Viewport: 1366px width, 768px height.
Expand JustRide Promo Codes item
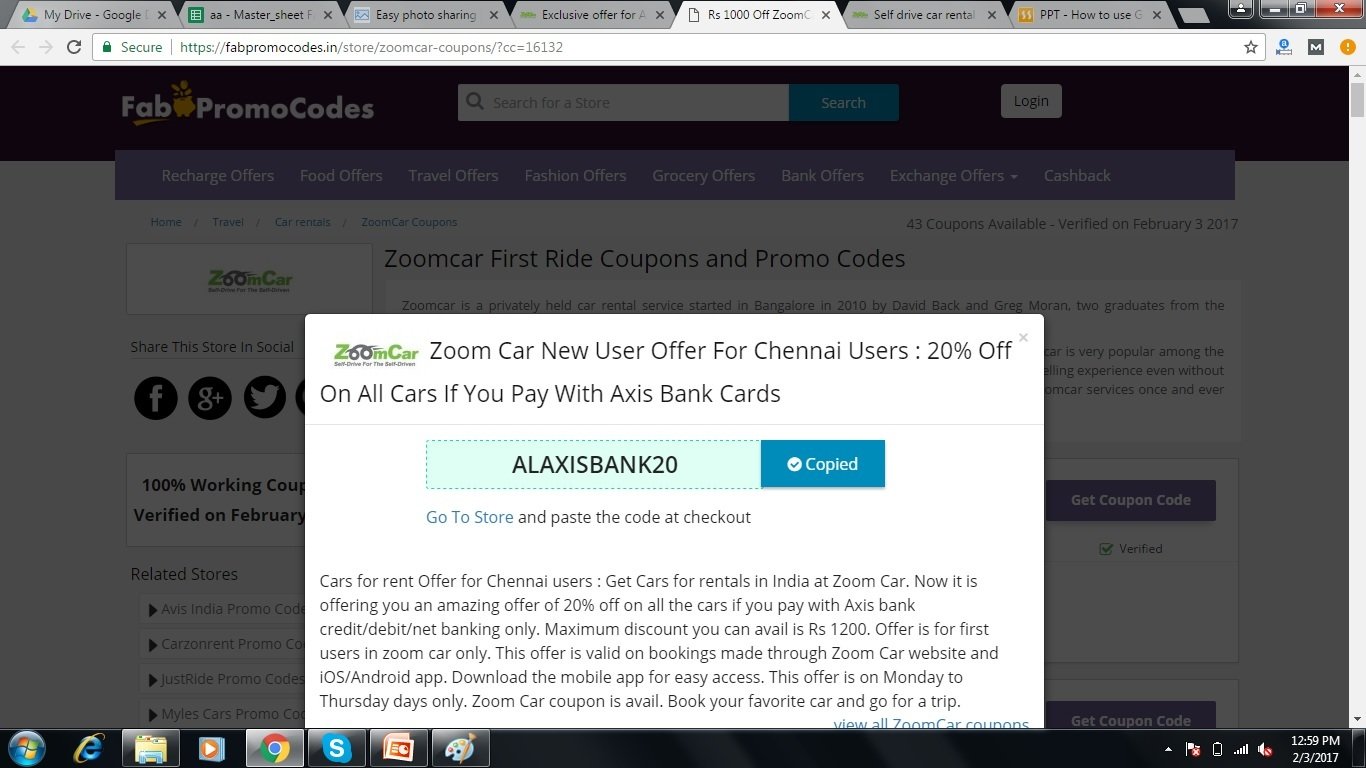[x=226, y=678]
